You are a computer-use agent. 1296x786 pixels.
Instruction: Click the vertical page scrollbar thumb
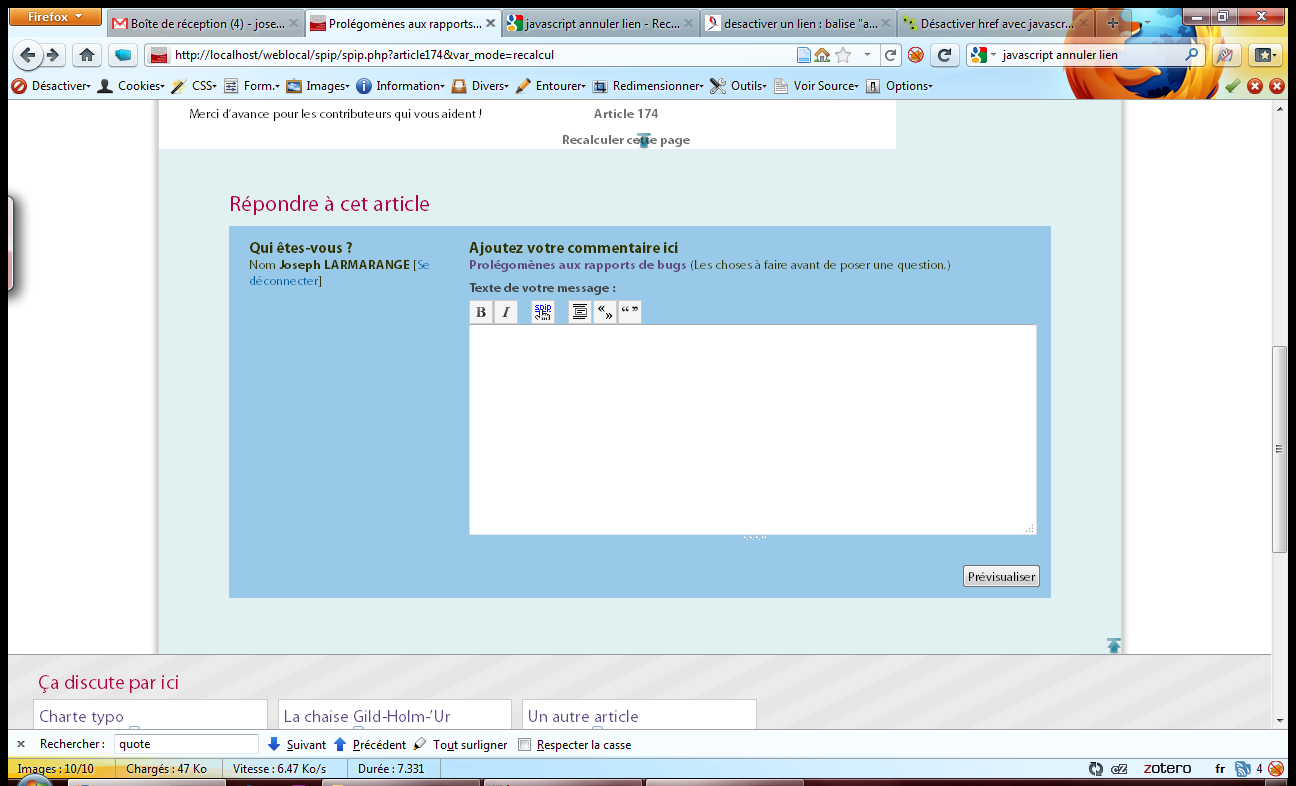(x=1279, y=450)
